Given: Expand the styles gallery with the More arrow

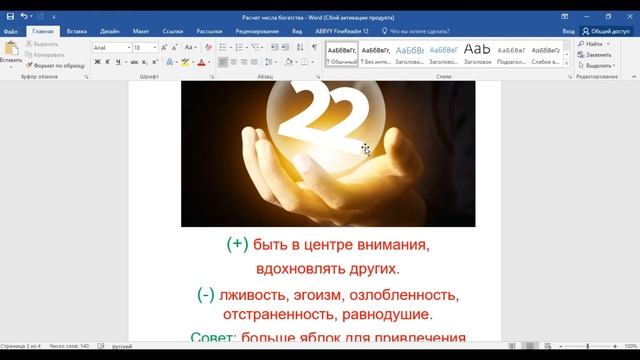Looking at the screenshot, I should pos(567,64).
